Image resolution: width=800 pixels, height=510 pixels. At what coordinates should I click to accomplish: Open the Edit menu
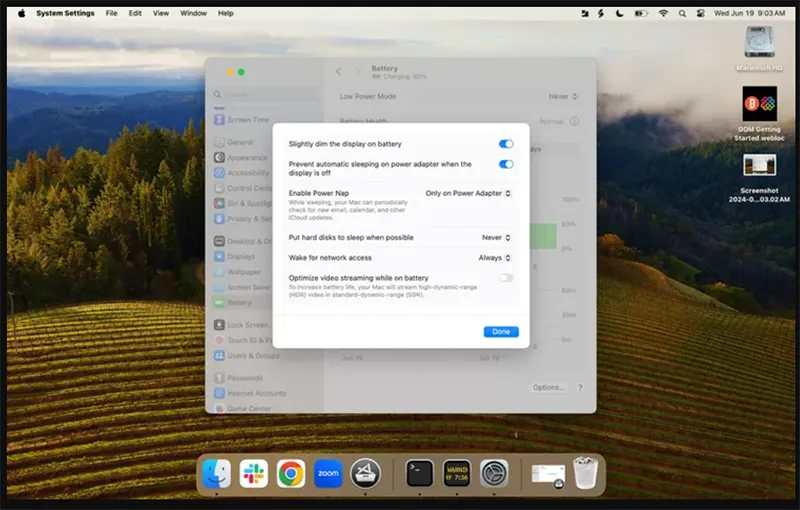135,13
